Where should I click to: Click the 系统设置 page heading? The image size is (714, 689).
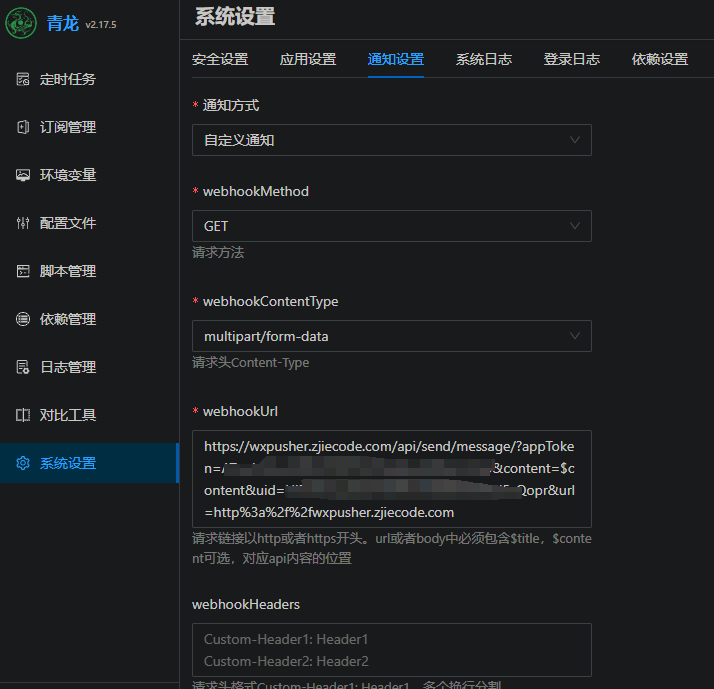coord(235,17)
